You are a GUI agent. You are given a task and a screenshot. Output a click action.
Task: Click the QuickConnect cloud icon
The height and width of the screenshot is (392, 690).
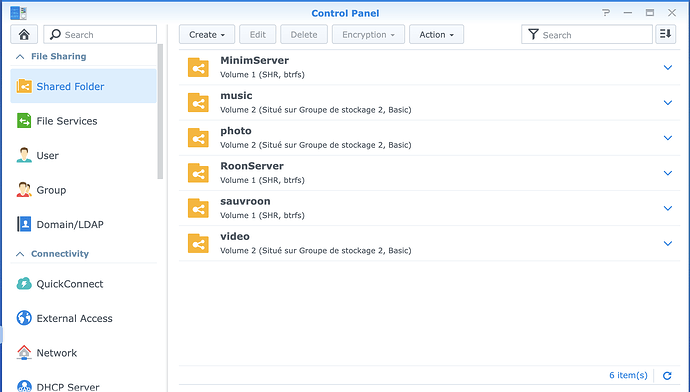[x=24, y=284]
